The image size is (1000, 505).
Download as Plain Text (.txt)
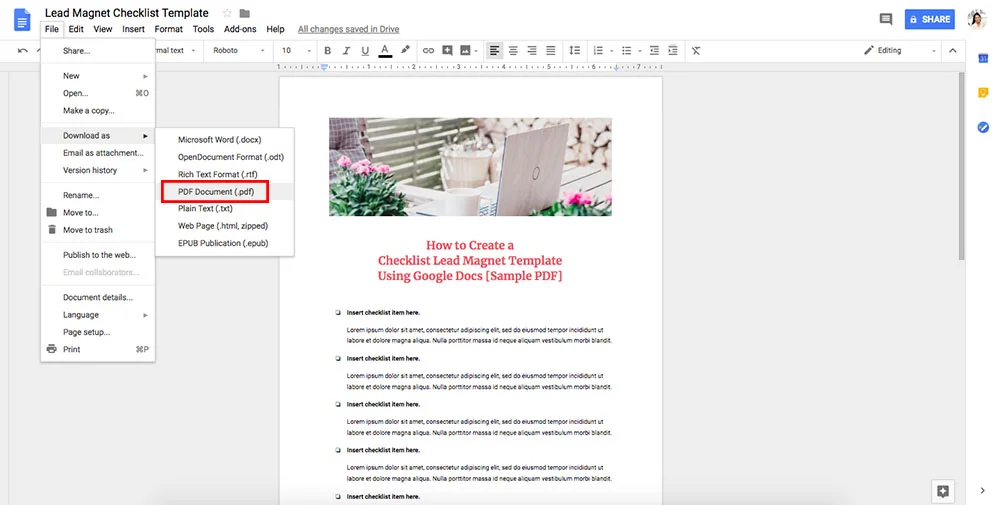224,209
